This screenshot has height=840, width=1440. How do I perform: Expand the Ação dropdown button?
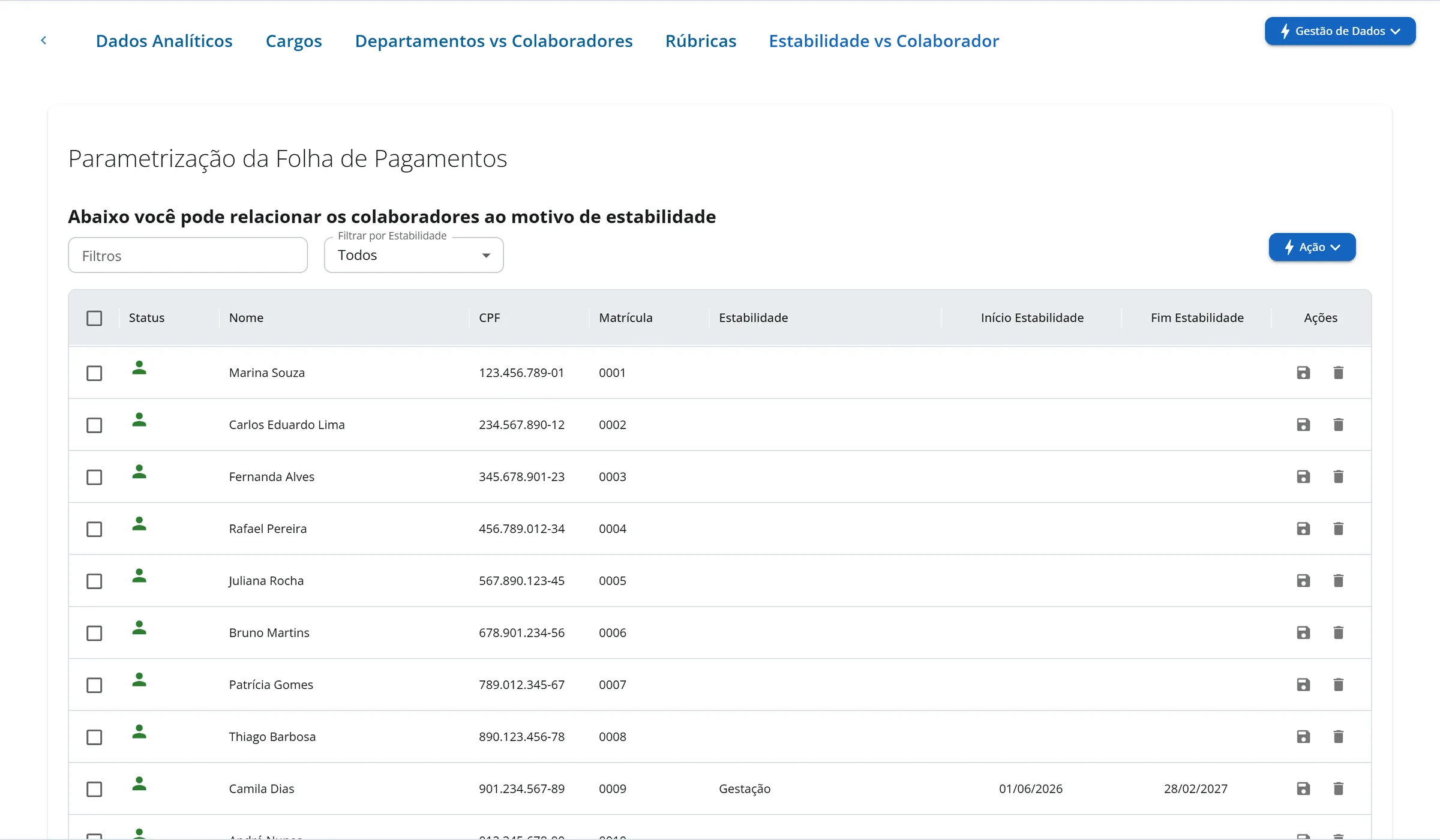point(1312,247)
